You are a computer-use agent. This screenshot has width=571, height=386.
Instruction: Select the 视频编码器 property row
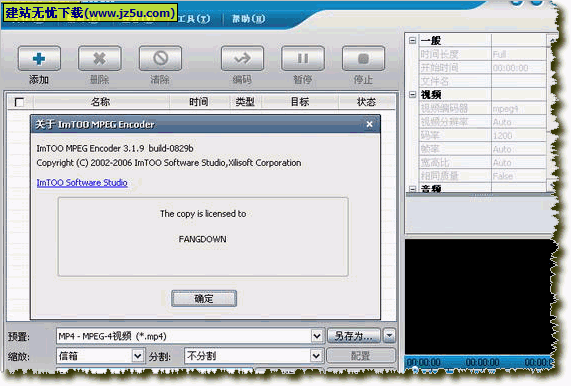pos(482,109)
